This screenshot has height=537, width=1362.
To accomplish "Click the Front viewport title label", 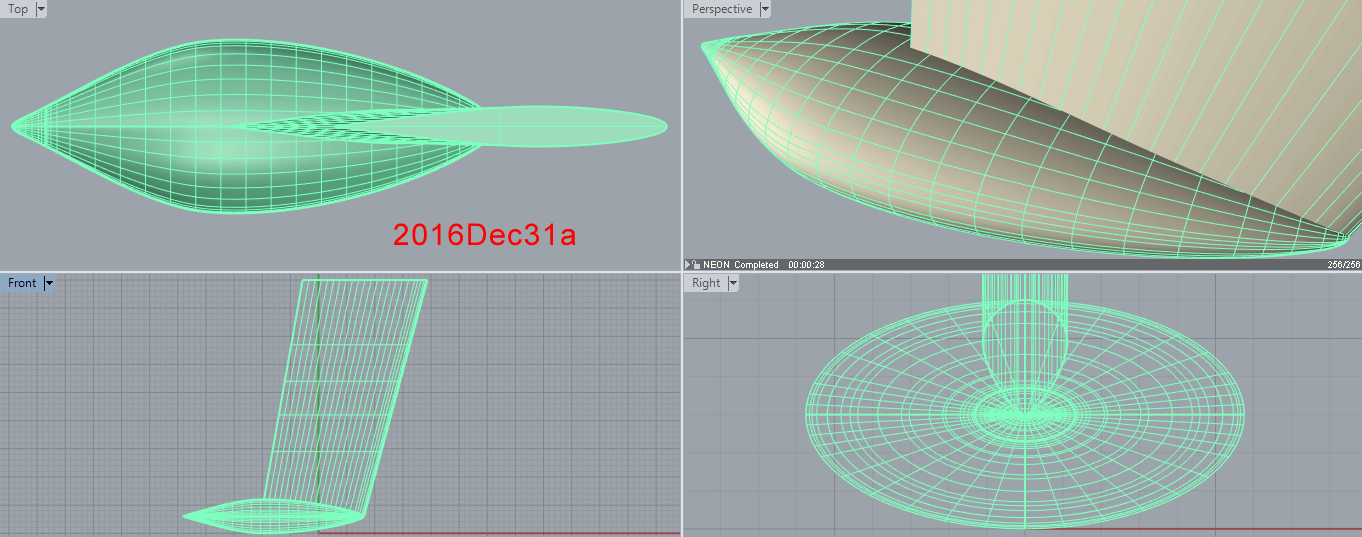I will pos(22,283).
